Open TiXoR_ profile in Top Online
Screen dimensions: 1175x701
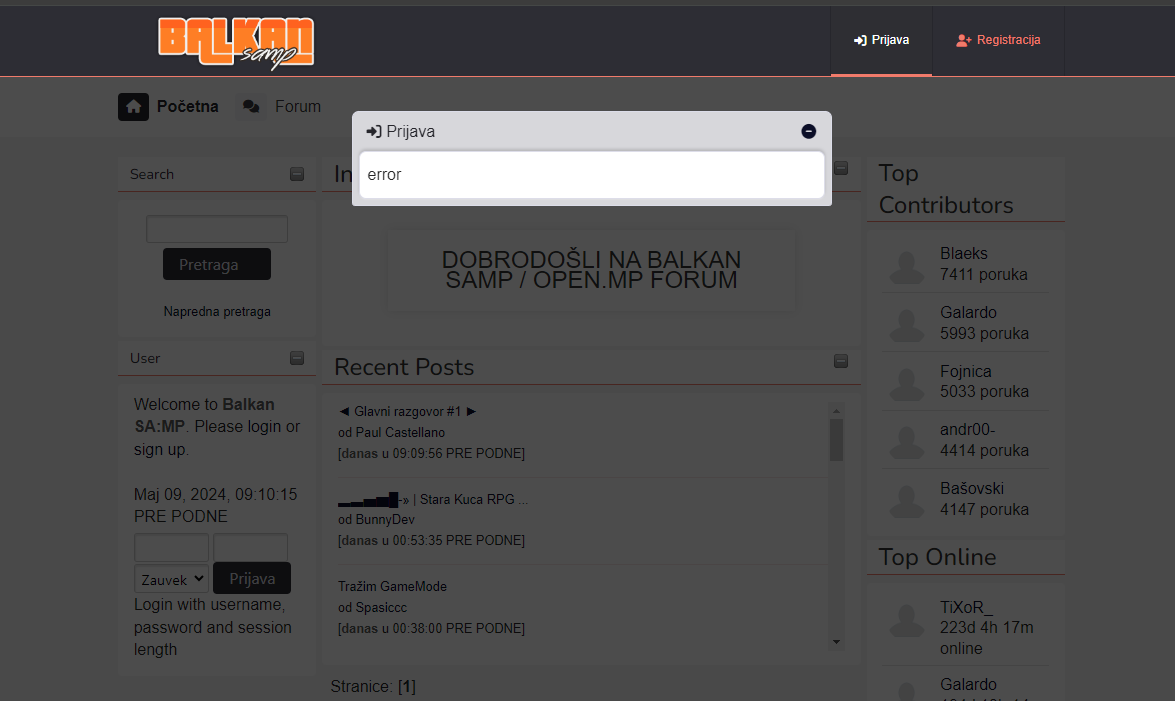(x=966, y=607)
